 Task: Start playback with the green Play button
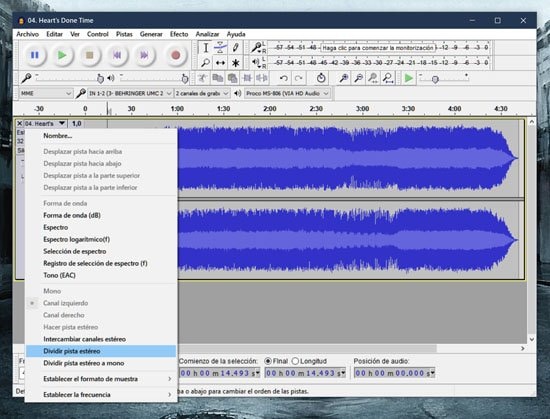(62, 55)
